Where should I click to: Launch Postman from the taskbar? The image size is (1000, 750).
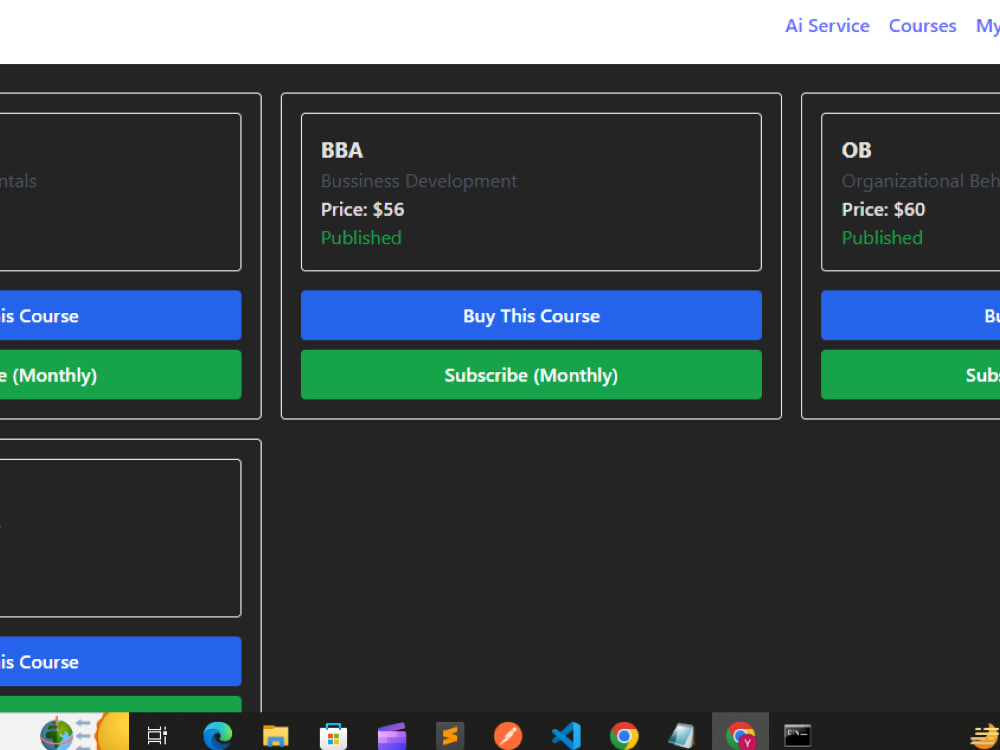(x=508, y=736)
